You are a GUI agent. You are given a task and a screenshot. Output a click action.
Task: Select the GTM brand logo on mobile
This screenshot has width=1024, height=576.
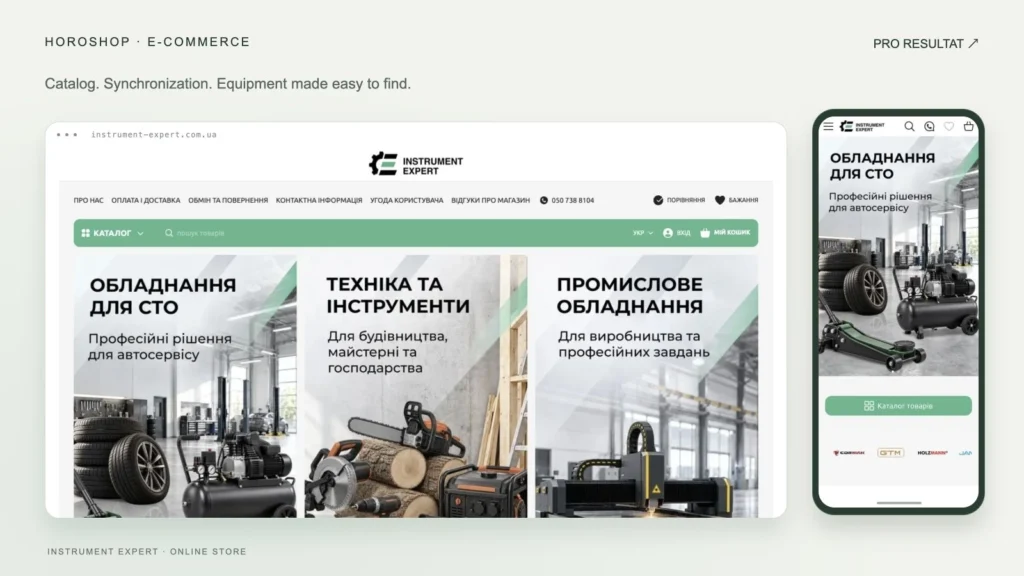[891, 453]
